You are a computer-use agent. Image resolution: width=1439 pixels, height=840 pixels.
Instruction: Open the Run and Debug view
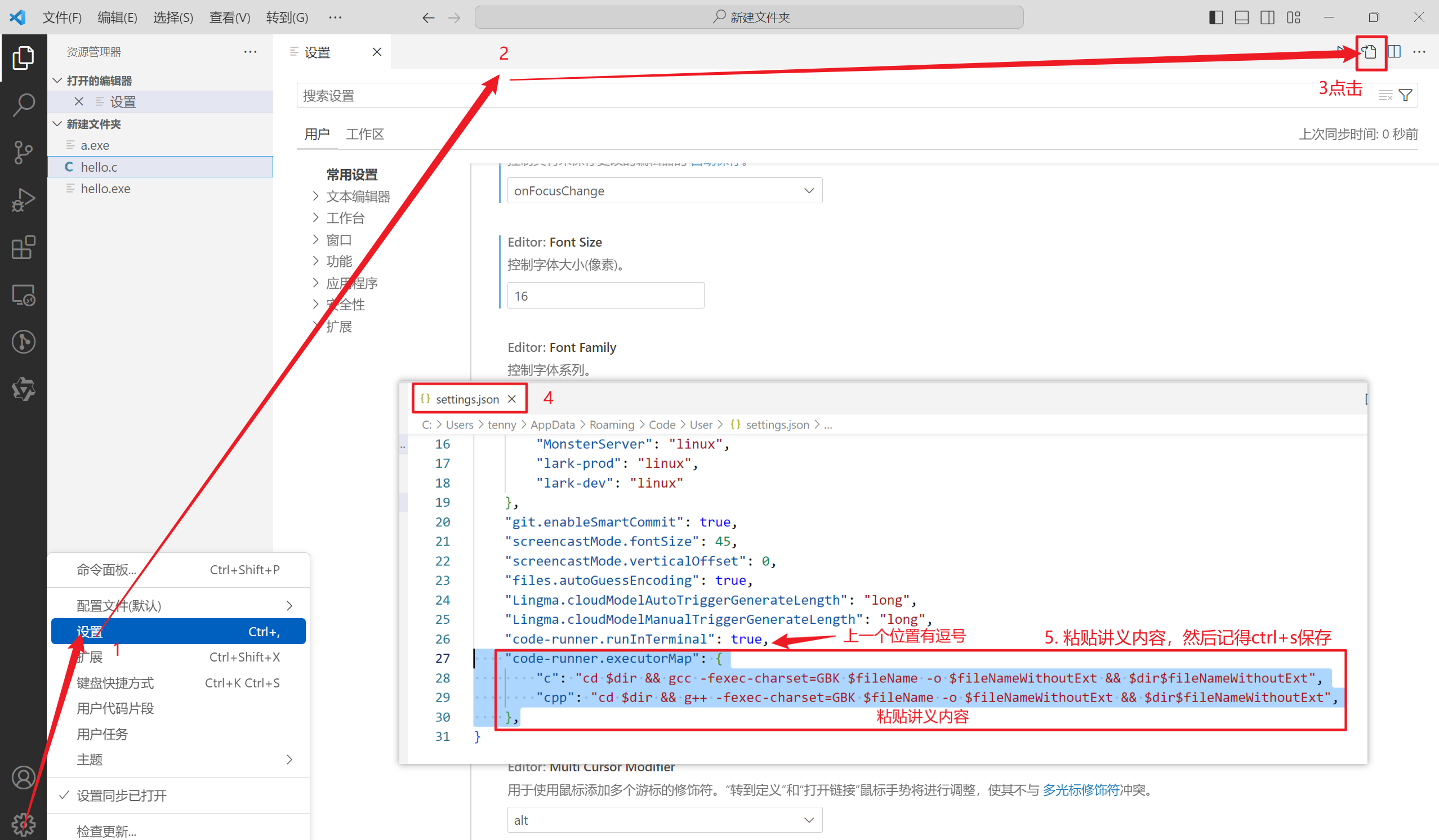point(24,200)
